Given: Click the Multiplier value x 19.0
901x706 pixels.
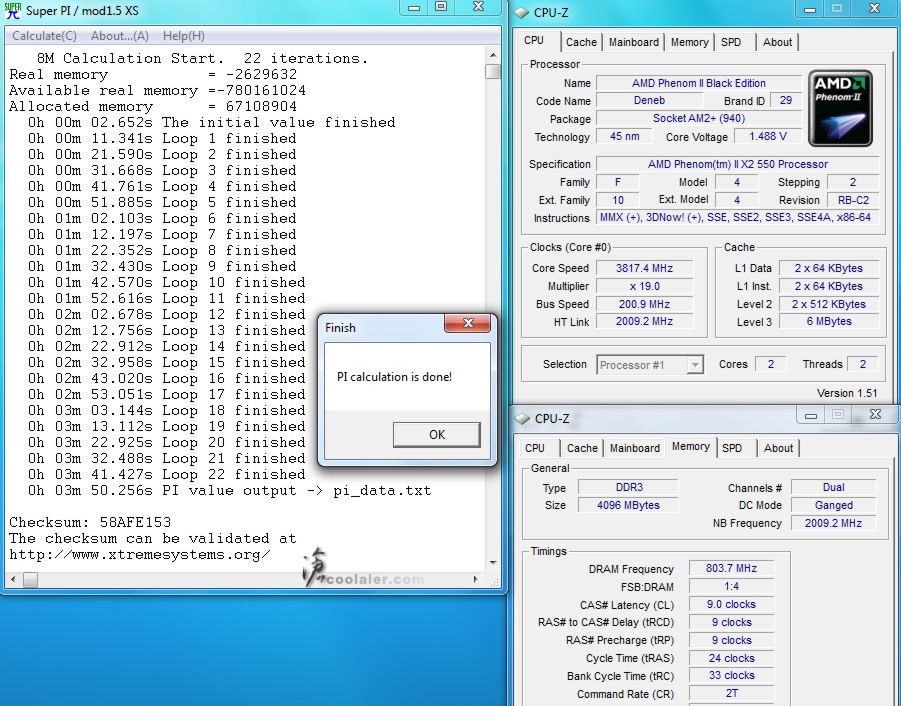Looking at the screenshot, I should point(644,286).
